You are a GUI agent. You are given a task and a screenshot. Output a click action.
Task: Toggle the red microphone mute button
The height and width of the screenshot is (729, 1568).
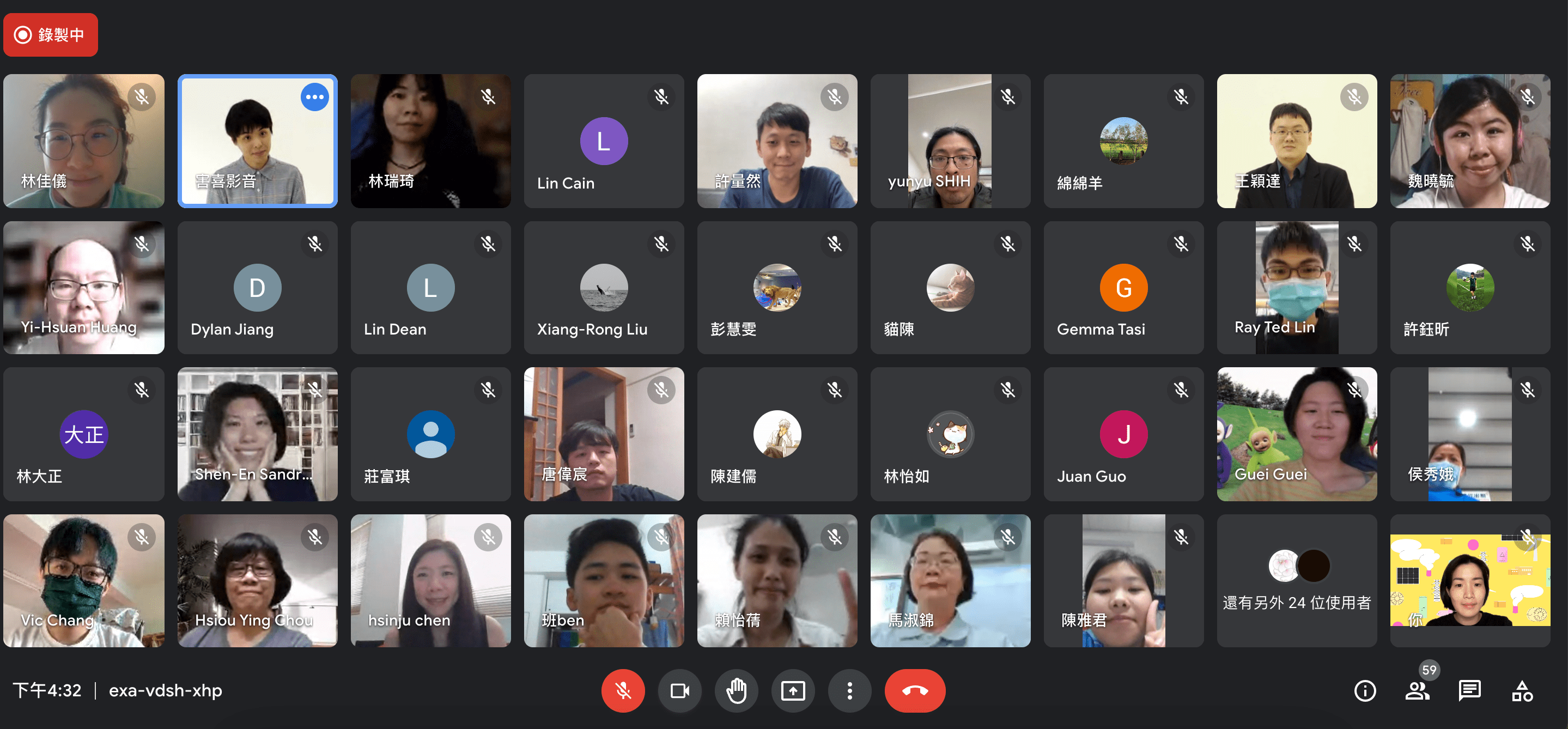(622, 690)
